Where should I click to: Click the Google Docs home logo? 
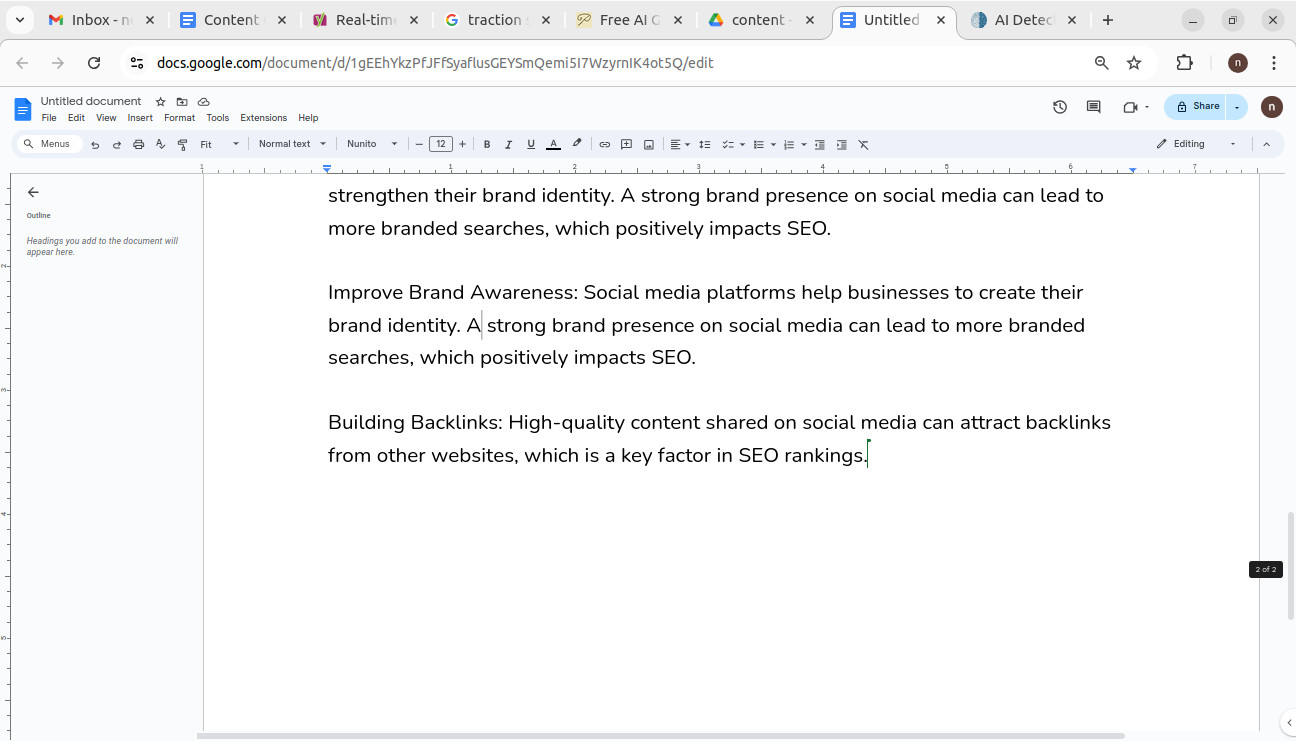click(23, 109)
